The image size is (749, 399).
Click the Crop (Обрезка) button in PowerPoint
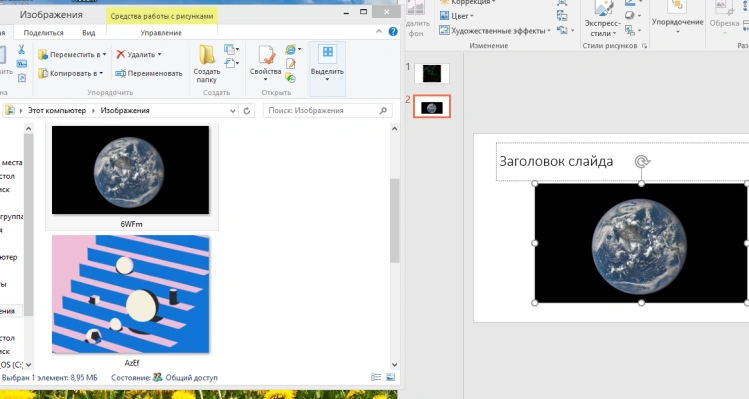[x=724, y=18]
